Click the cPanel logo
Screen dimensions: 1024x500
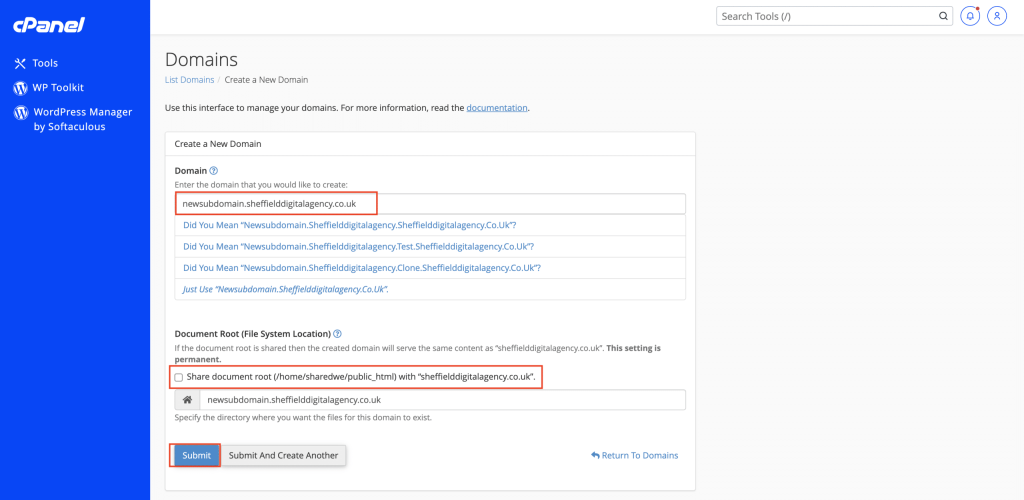pos(48,25)
